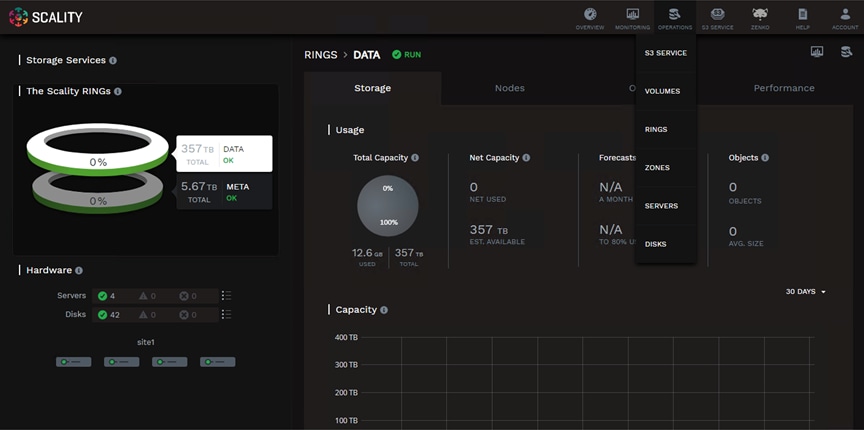Select ZONES in Operations dropdown
Screen dimensions: 864x430
click(x=666, y=168)
